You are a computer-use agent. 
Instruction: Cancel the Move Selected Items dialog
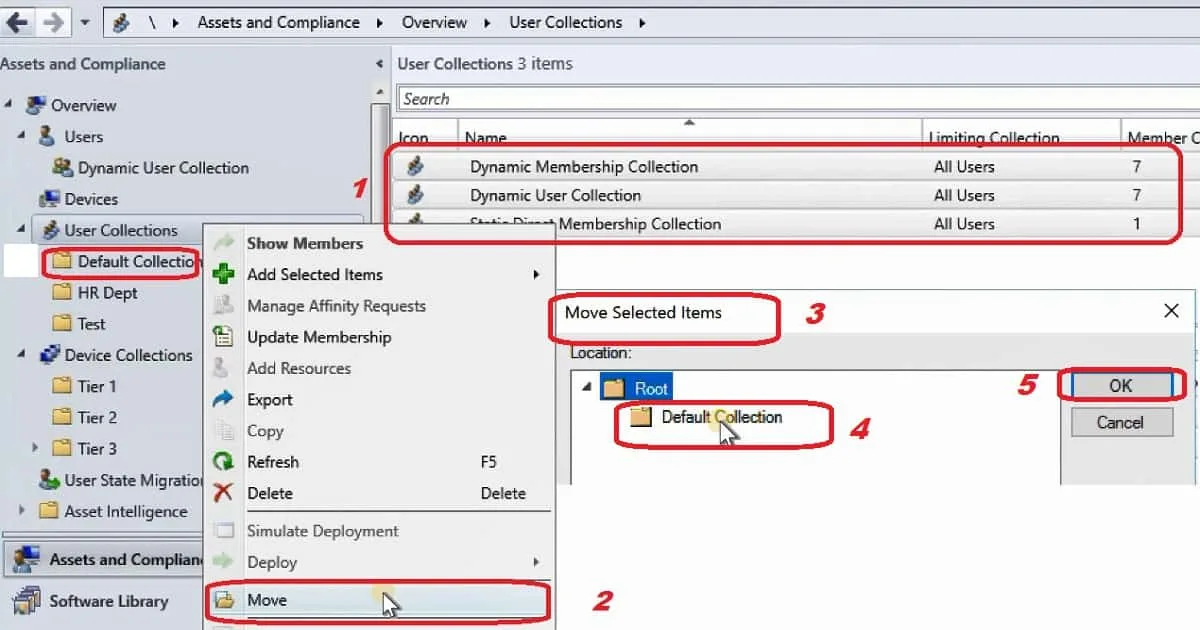pyautogui.click(x=1121, y=422)
